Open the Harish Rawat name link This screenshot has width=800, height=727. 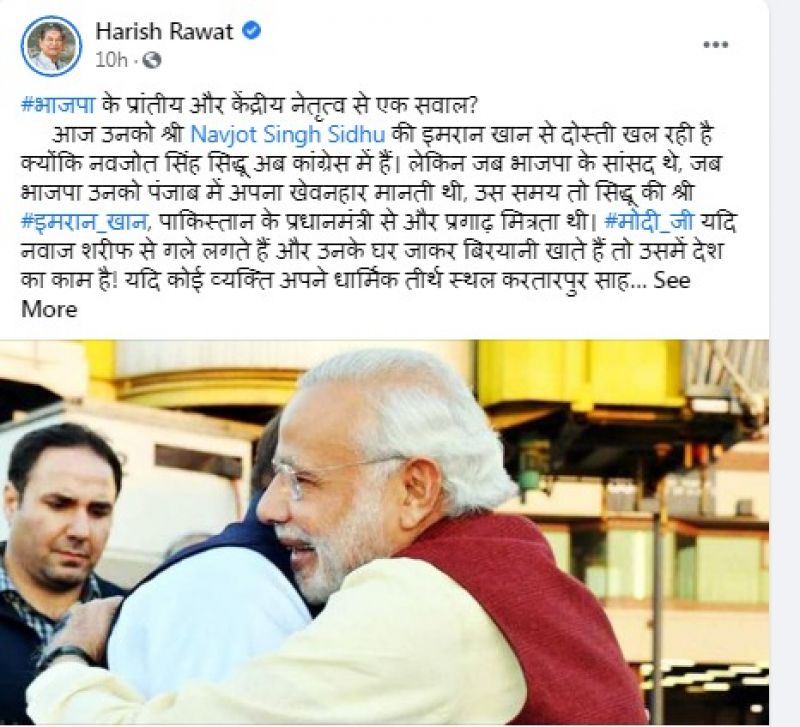pyautogui.click(x=164, y=31)
